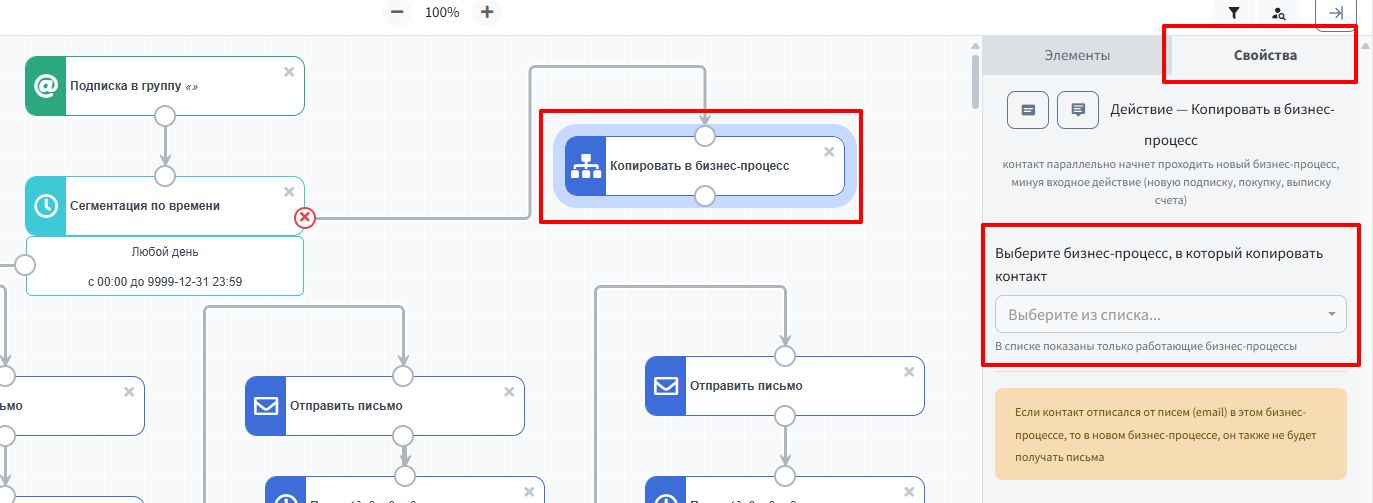
Task: Click the input connector atop Сегментация по времени
Action: 165,176
